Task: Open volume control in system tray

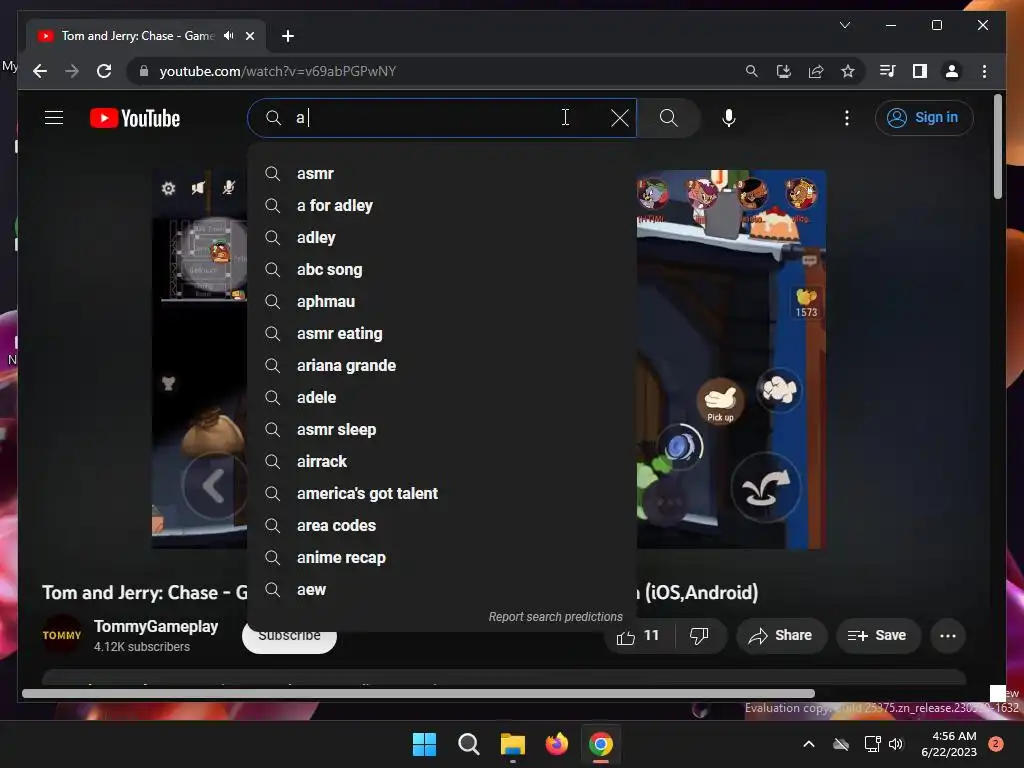Action: tap(896, 744)
